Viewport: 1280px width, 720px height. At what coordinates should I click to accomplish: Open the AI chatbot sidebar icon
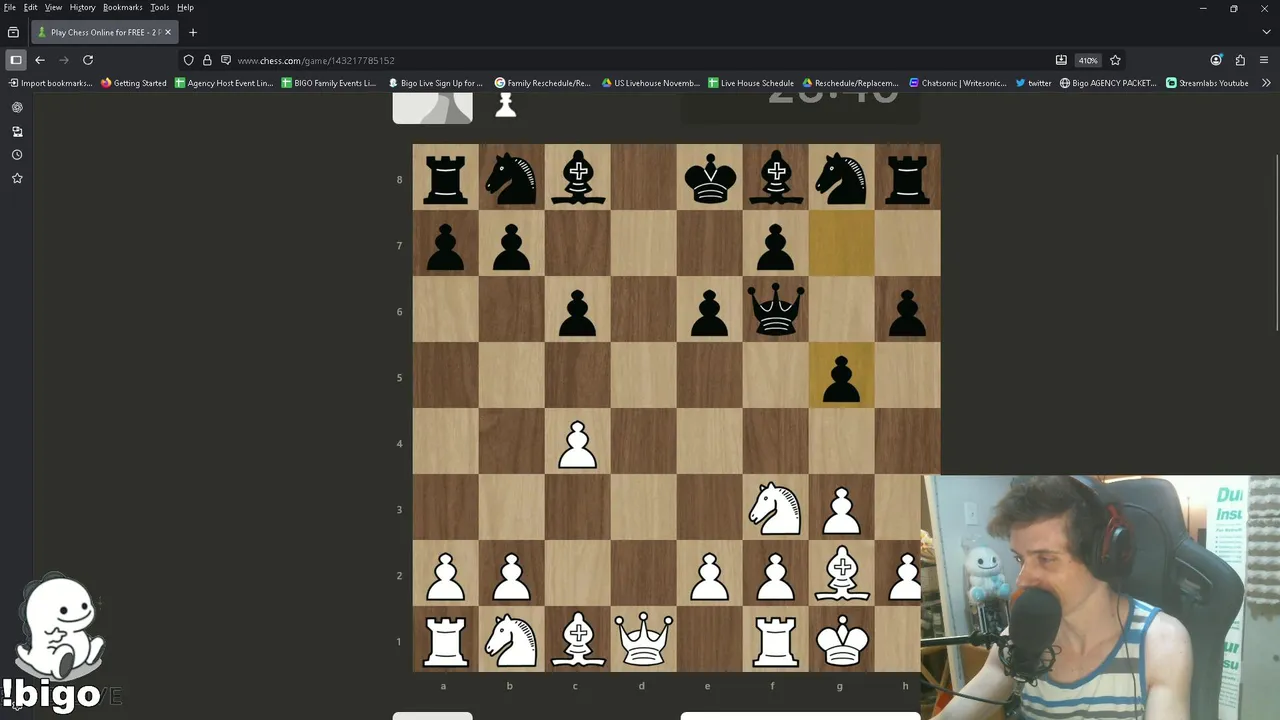coord(17,107)
